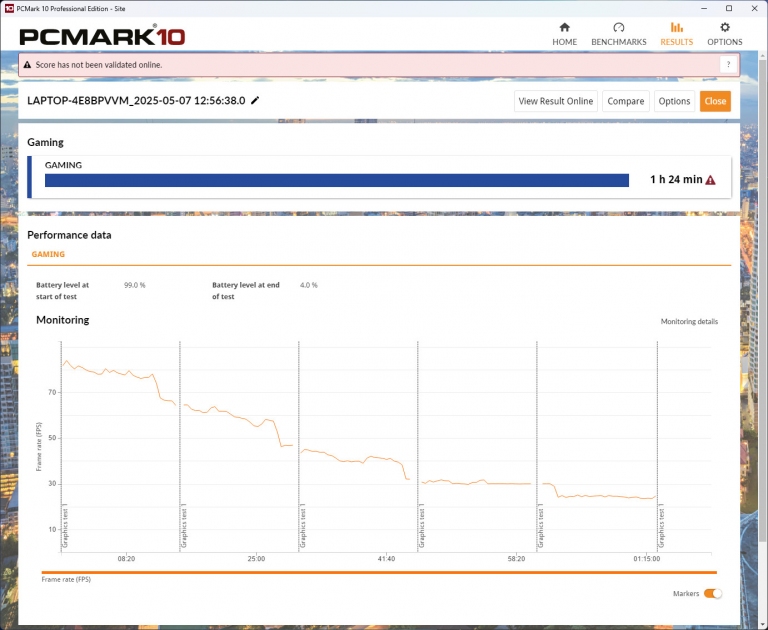This screenshot has width=768, height=630.
Task: Open the Home section
Action: 564,34
